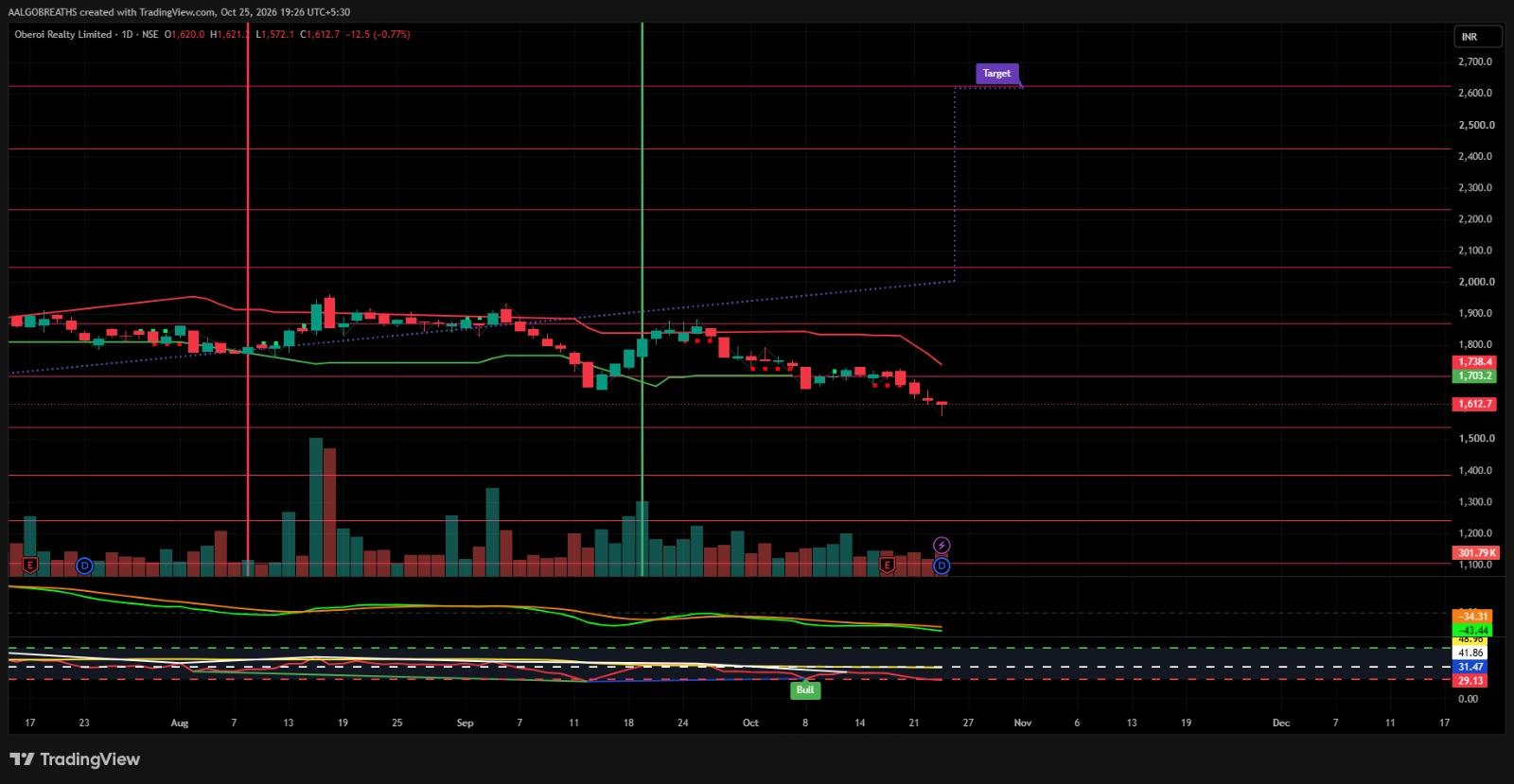Click the -43.44 green indicator value

[1474, 631]
